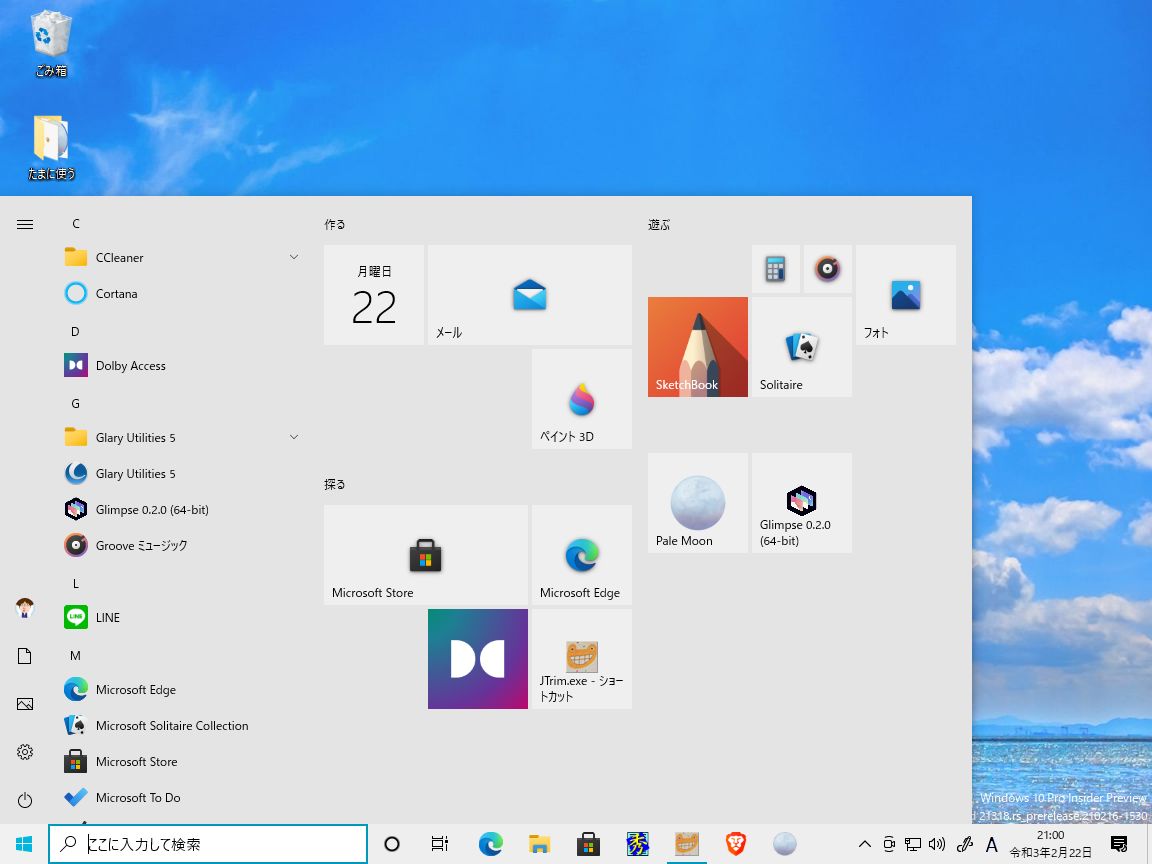Open the Calendar tile showing 22
This screenshot has height=864, width=1152.
[x=374, y=295]
